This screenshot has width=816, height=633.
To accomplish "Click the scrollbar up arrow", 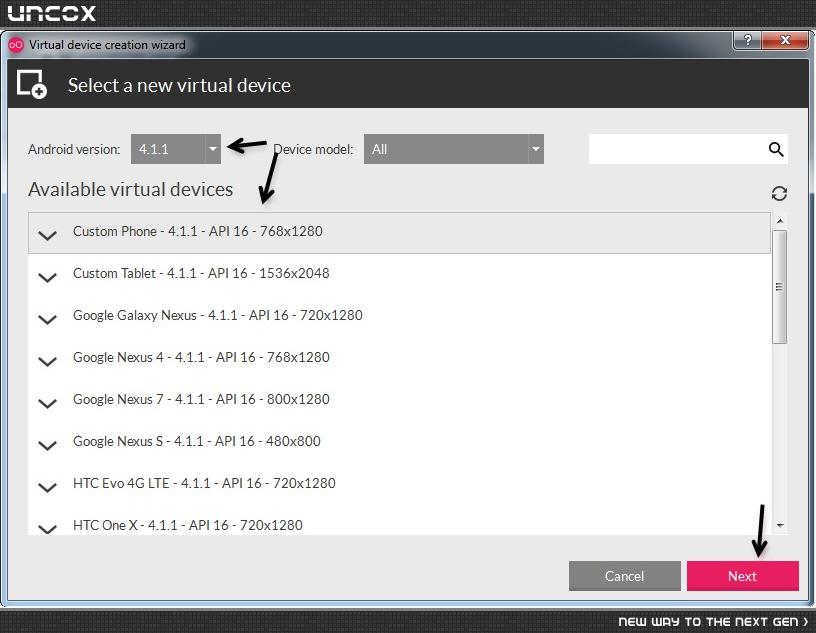I will (780, 221).
